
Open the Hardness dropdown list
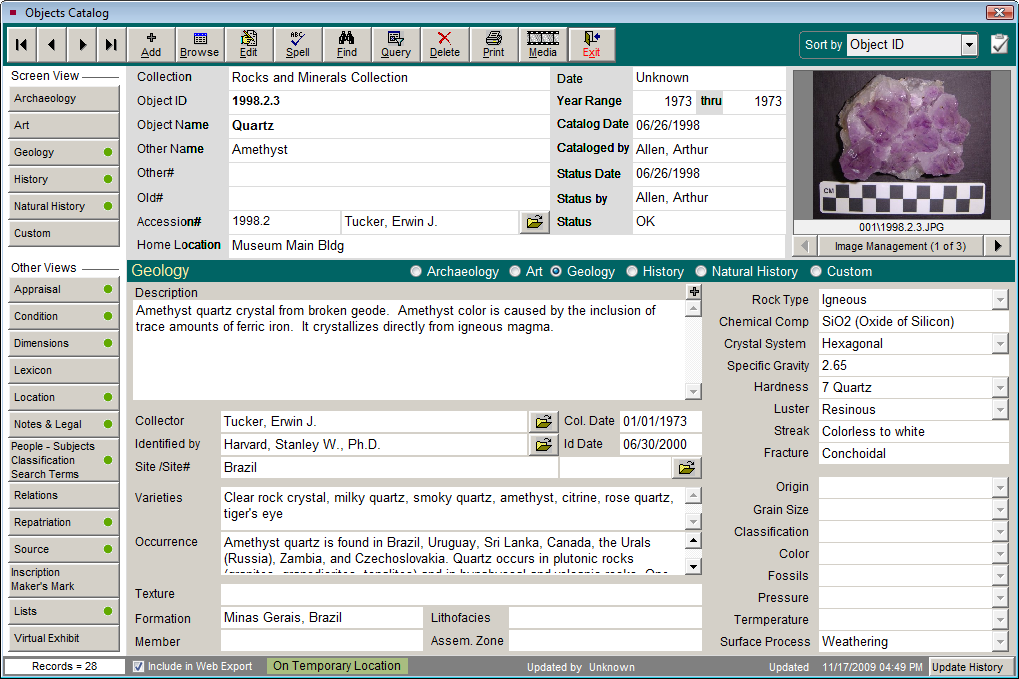point(1000,387)
